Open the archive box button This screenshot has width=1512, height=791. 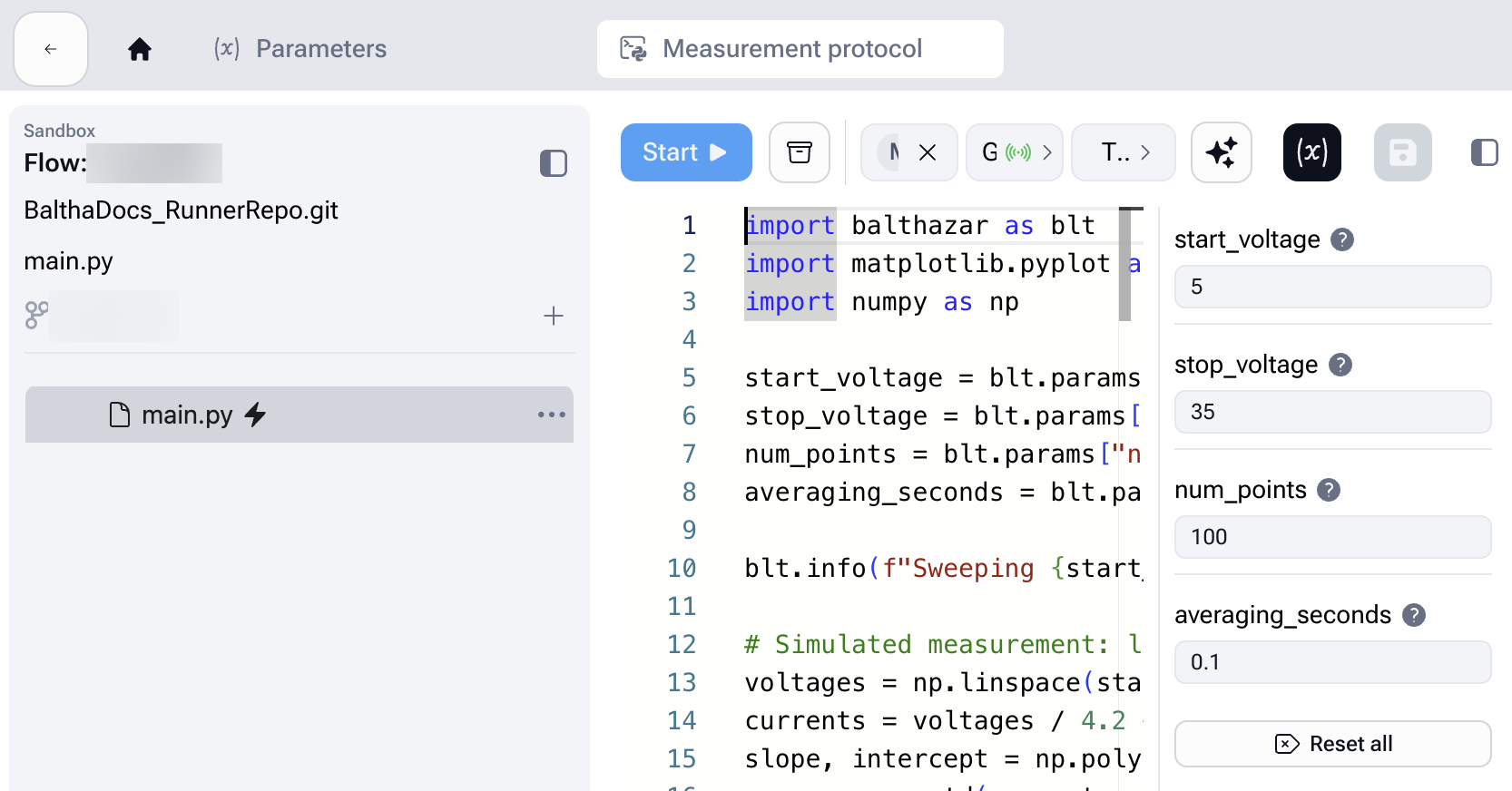click(800, 152)
